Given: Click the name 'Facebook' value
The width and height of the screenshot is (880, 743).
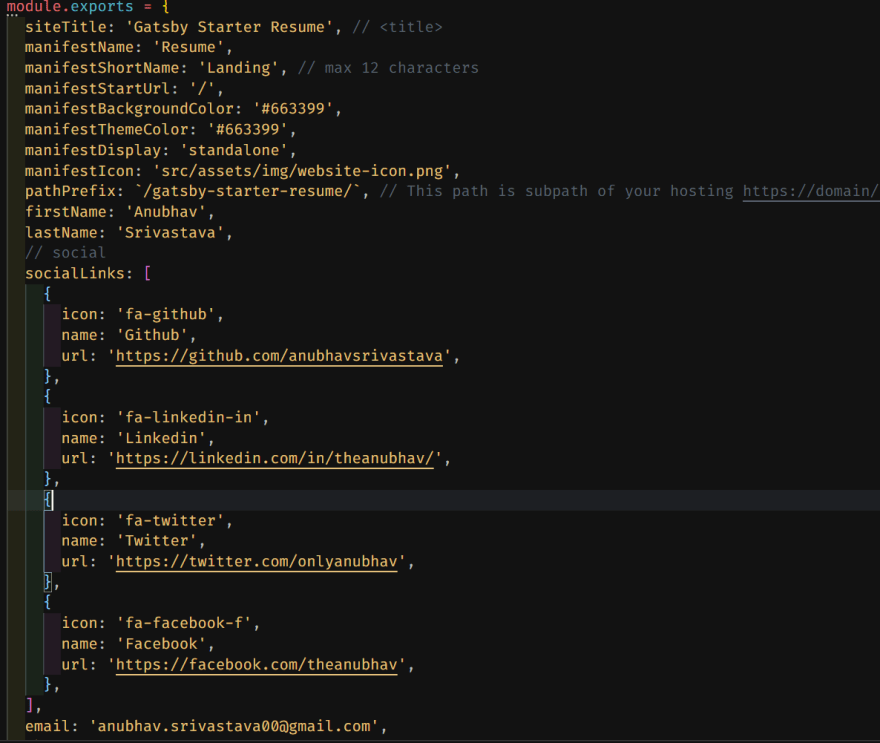Looking at the screenshot, I should (x=161, y=644).
